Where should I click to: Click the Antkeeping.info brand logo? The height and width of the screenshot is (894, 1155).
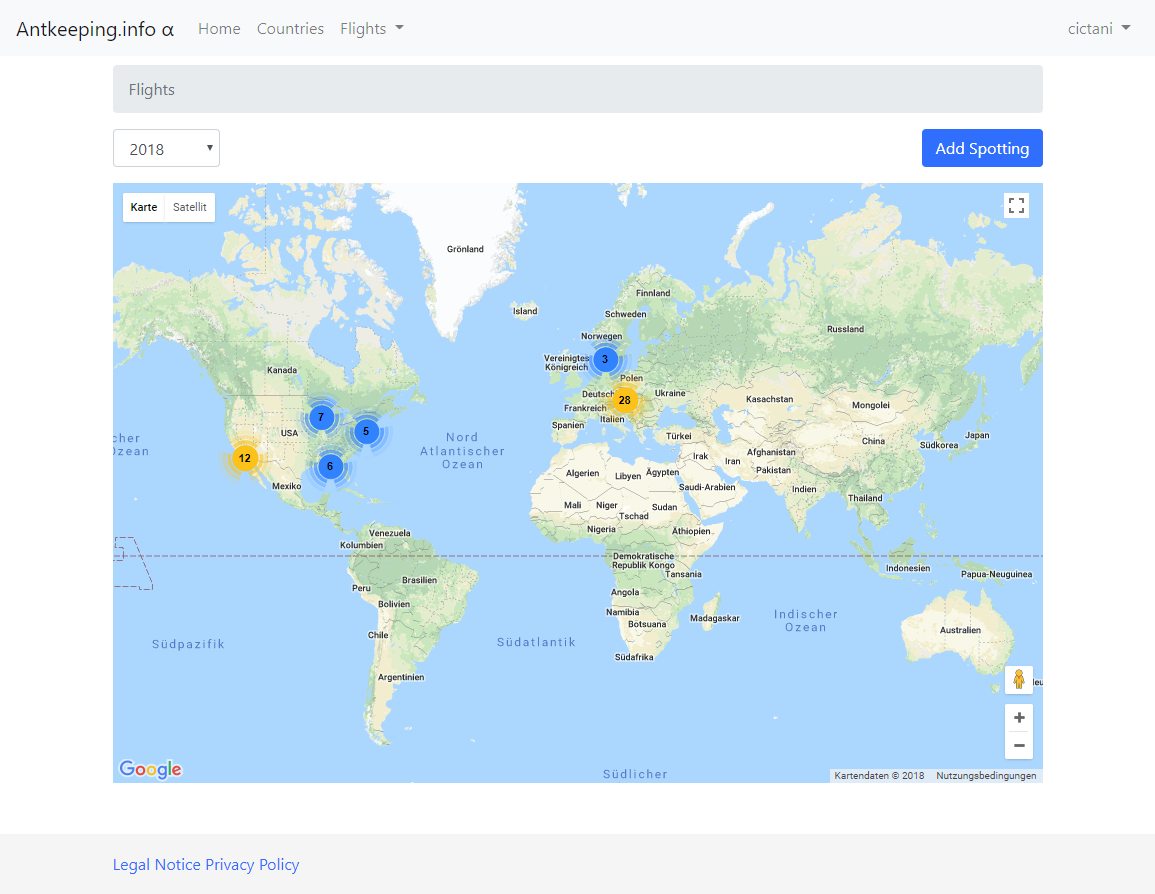pos(95,29)
